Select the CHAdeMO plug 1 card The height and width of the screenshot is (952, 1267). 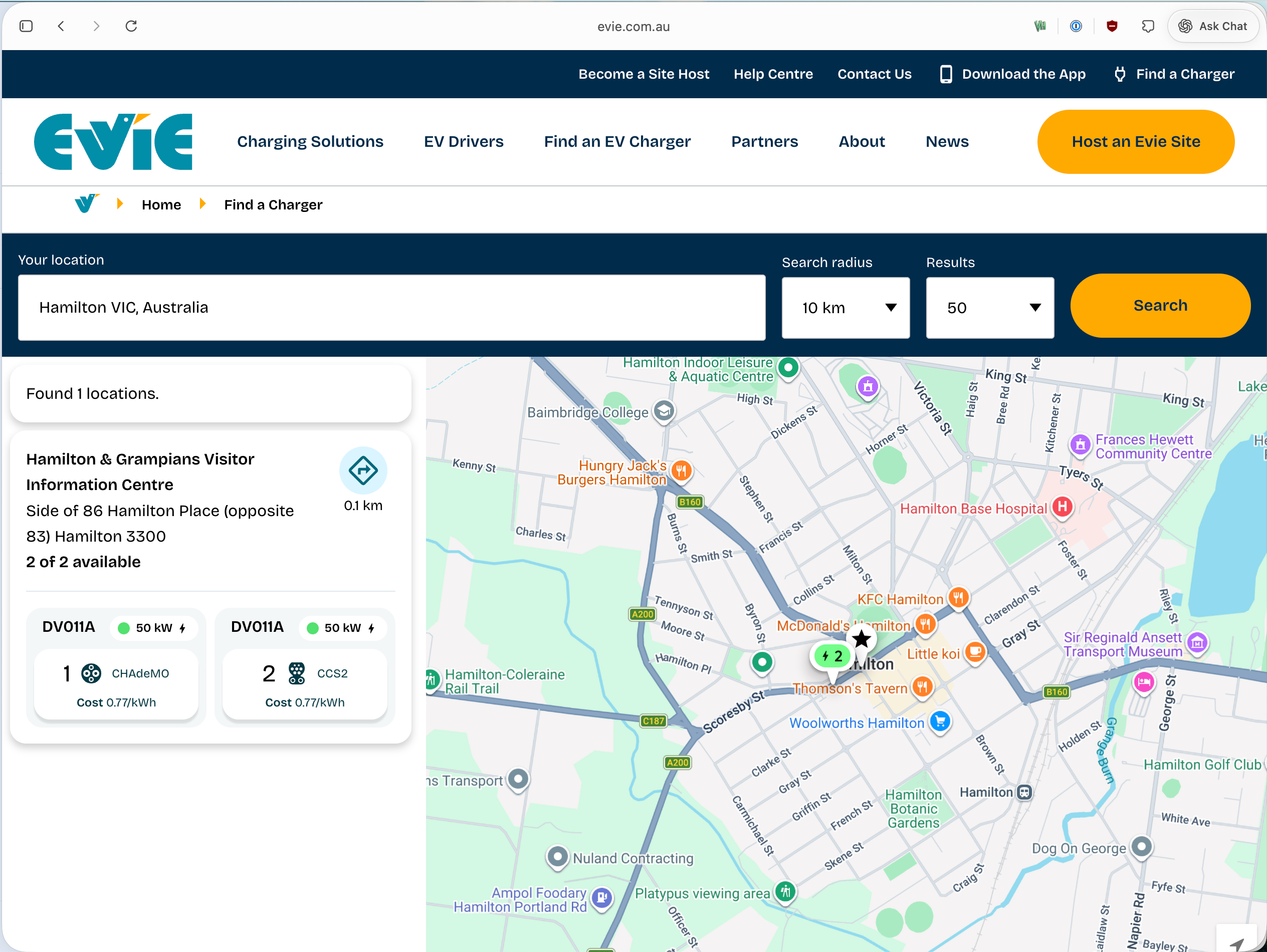pyautogui.click(x=116, y=684)
